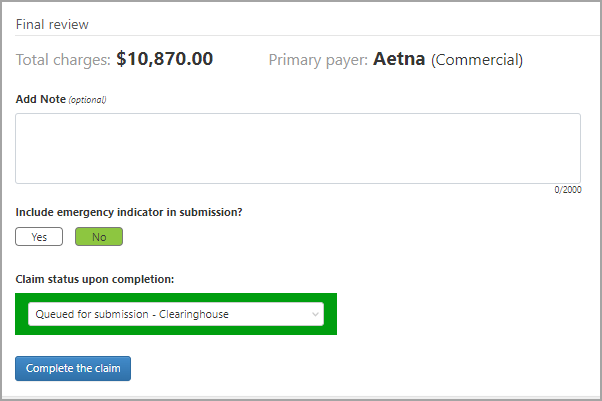Image resolution: width=602 pixels, height=401 pixels.
Task: Click the 'Primary payer:' label
Action: [318, 60]
